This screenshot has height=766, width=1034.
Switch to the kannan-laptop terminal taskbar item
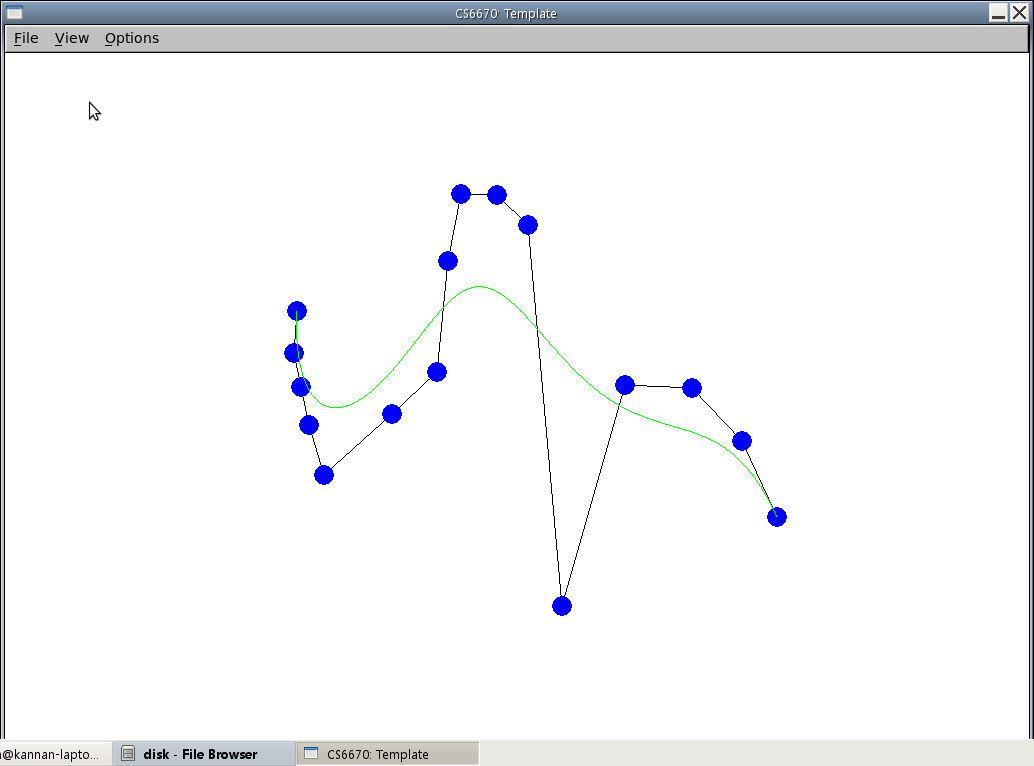click(x=52, y=754)
